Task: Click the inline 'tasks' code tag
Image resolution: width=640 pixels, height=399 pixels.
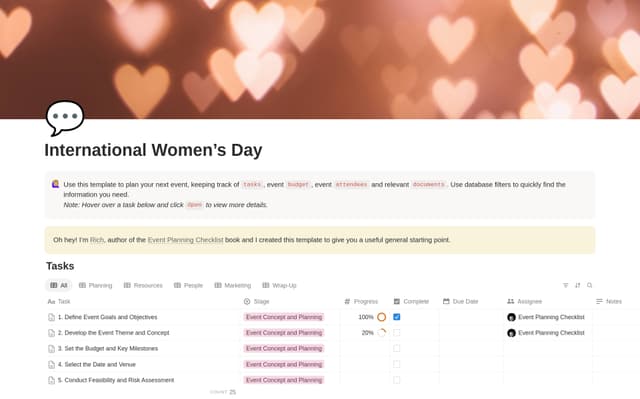Action: (x=252, y=184)
